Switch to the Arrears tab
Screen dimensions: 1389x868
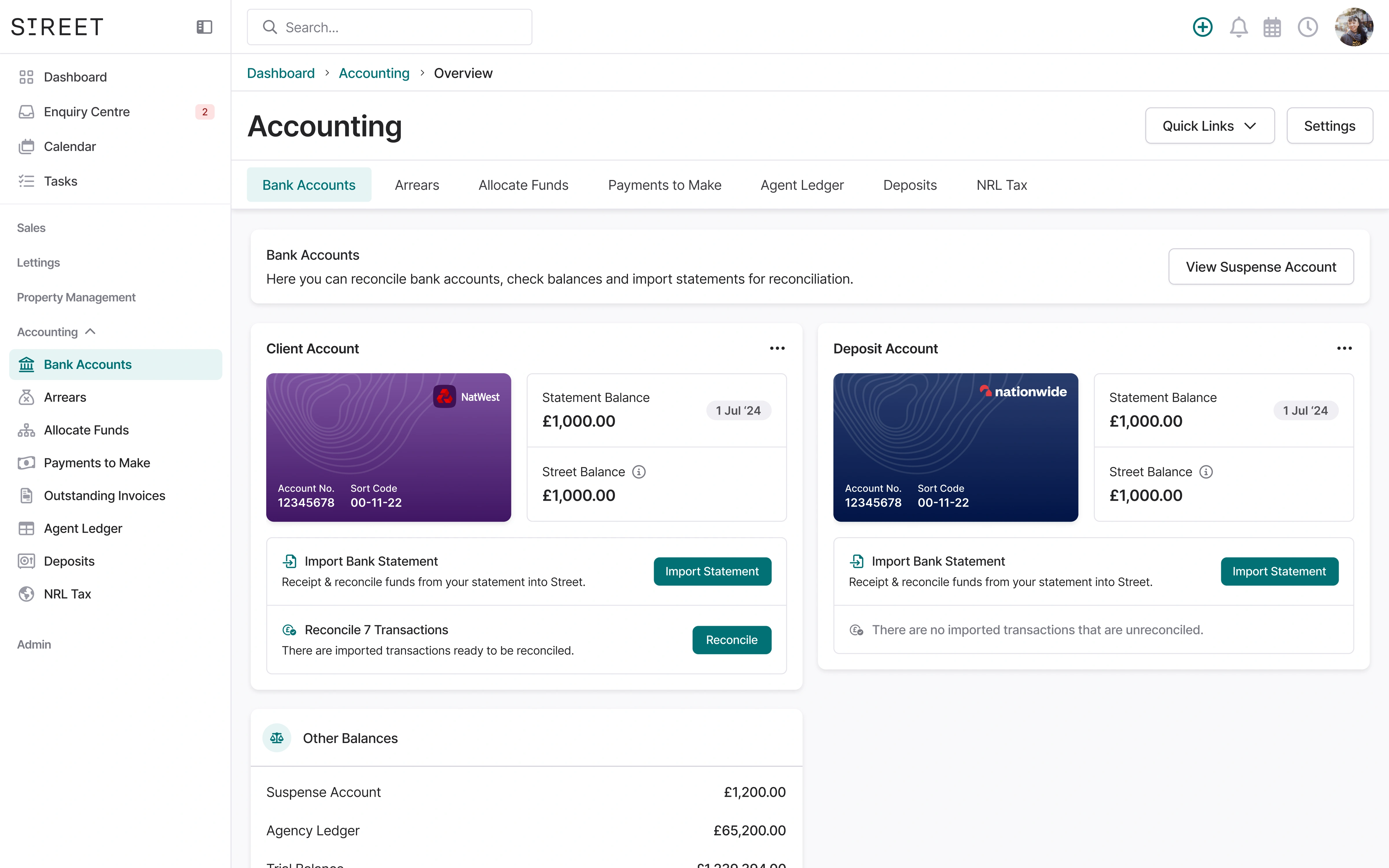pos(417,184)
